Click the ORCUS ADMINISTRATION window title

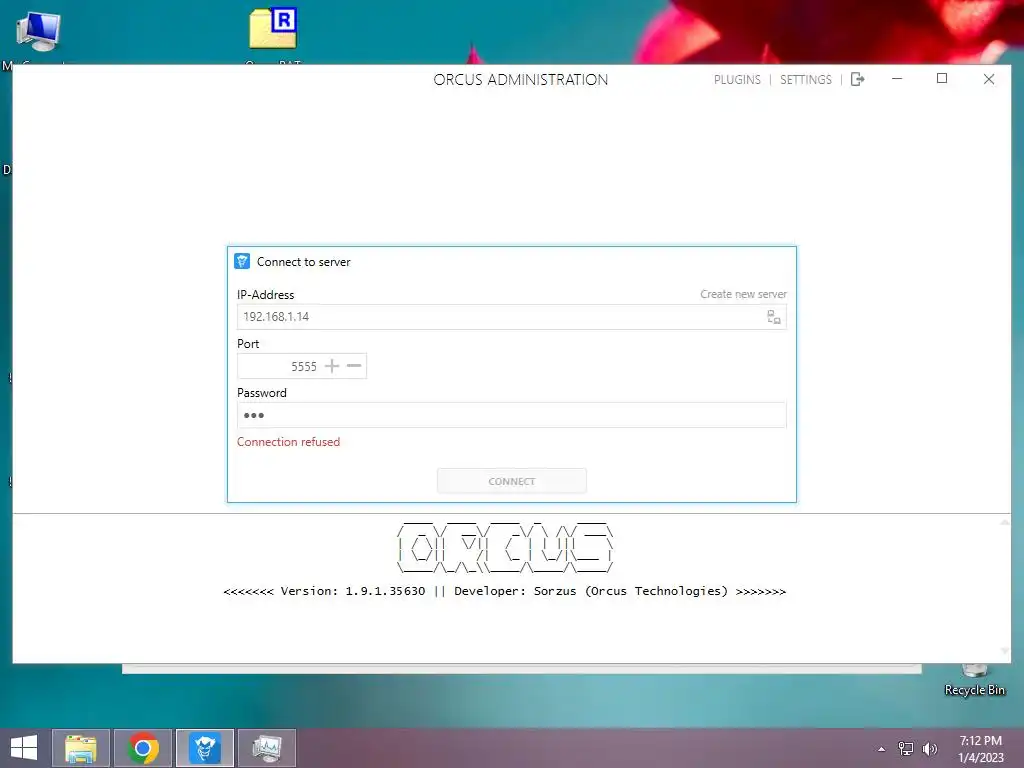(x=520, y=80)
